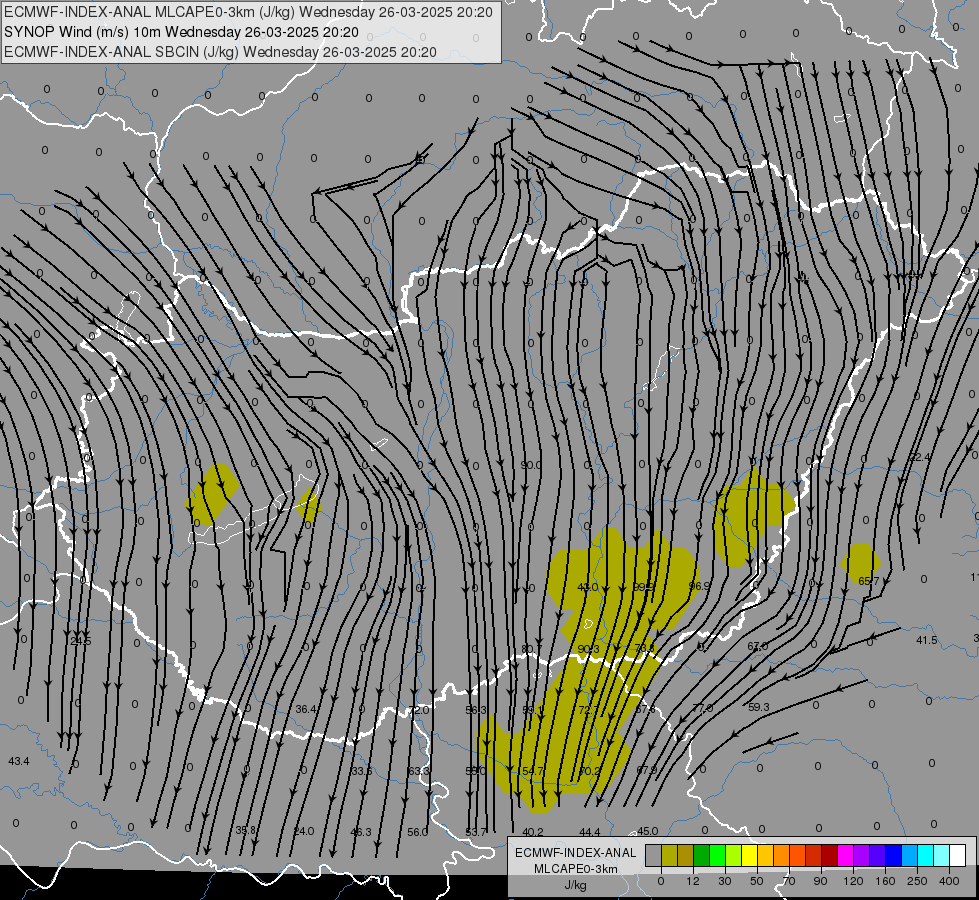The image size is (979, 900).
Task: Click the legend title ECMWF-INDEX-ANAL near the color bar
Action: pos(576,853)
